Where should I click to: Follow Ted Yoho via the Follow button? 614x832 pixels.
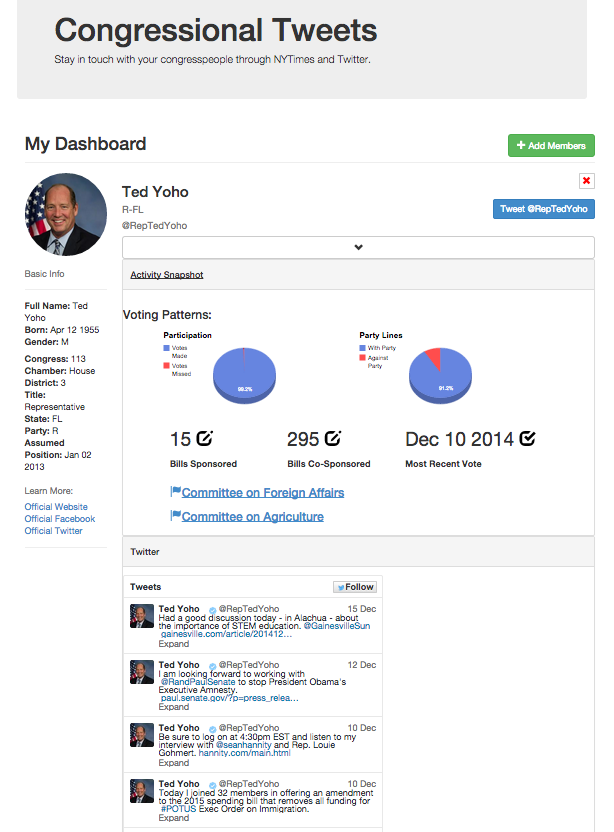[x=355, y=587]
